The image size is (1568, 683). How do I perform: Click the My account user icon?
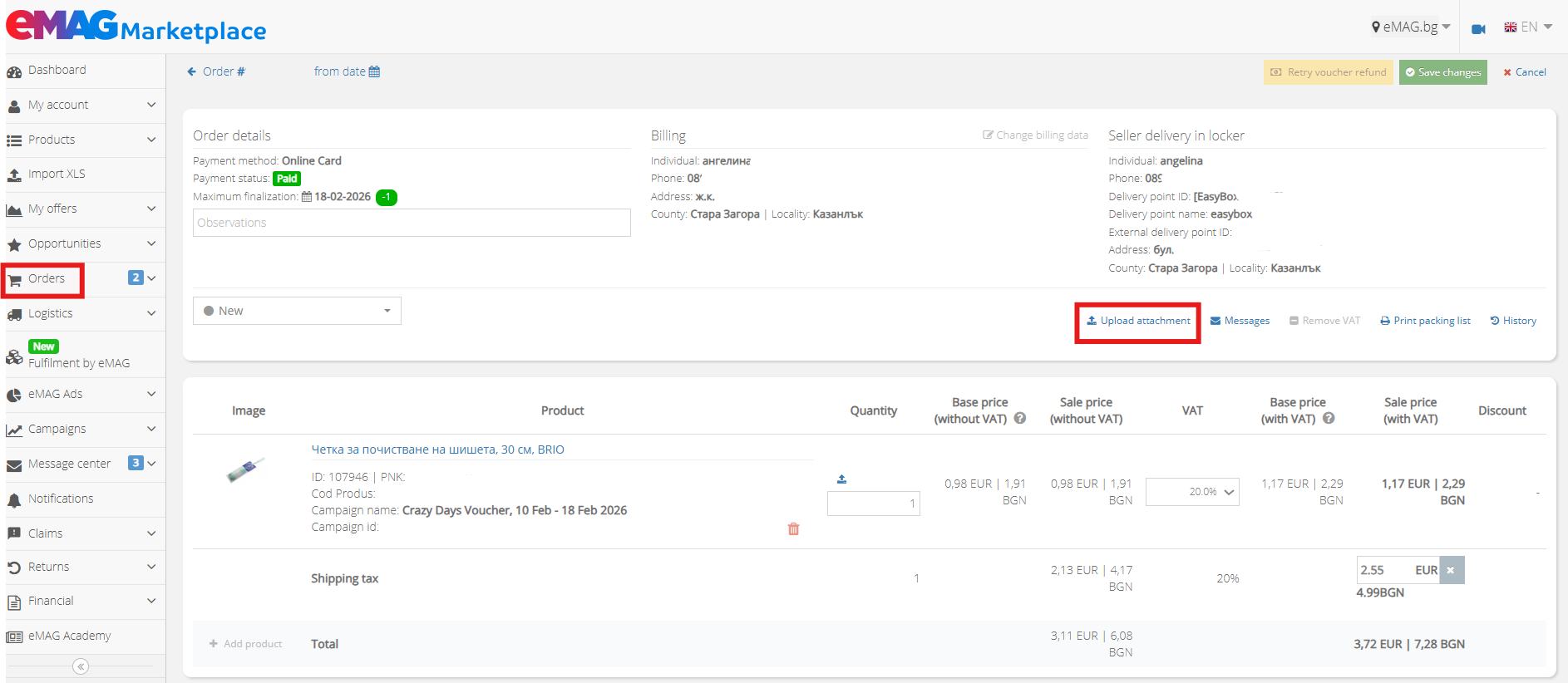(x=14, y=106)
